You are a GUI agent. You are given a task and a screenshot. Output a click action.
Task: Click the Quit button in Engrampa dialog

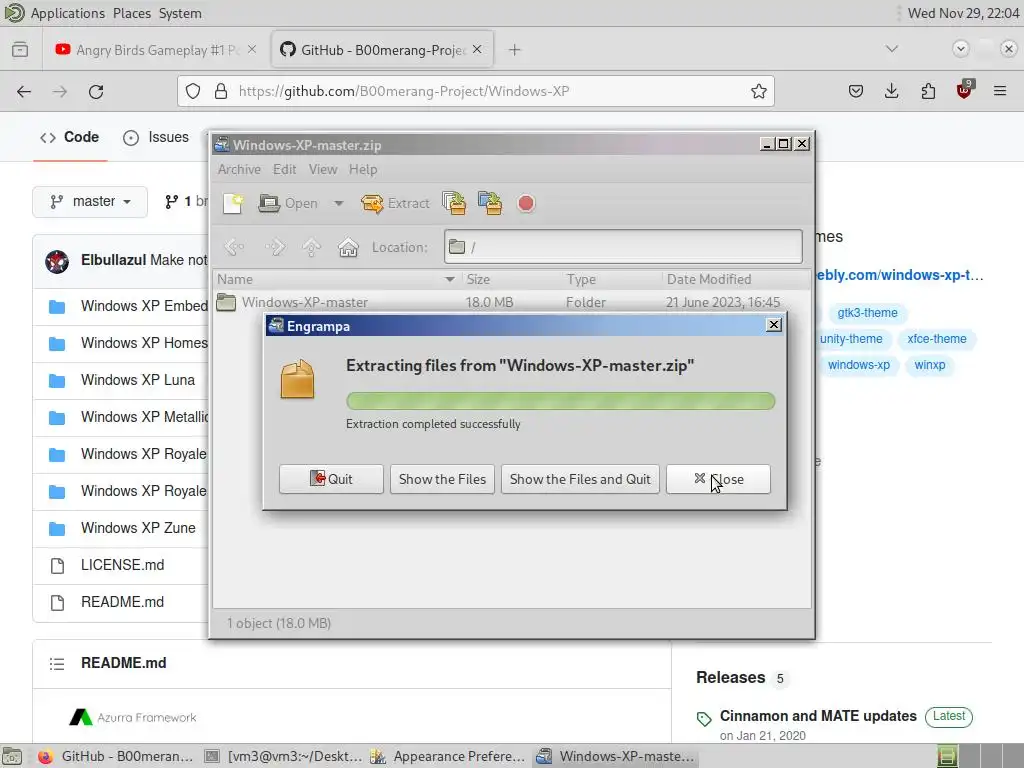(x=331, y=479)
